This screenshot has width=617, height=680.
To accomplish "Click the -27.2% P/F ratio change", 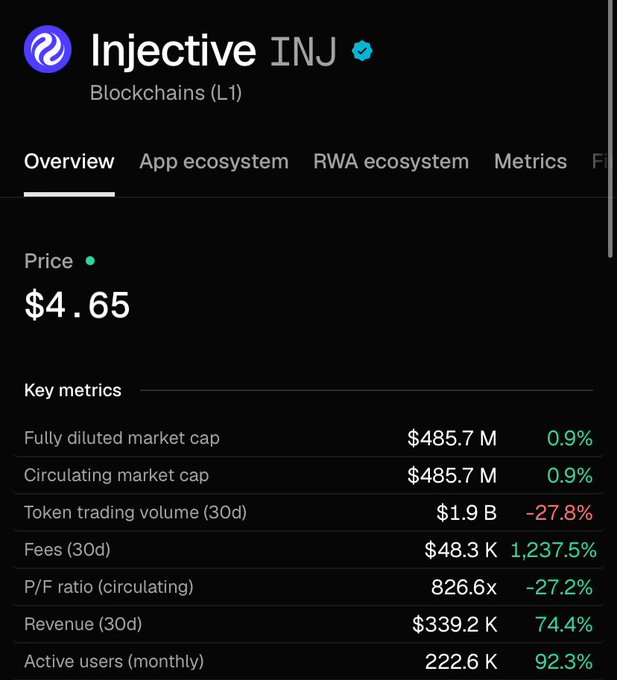I will [559, 587].
